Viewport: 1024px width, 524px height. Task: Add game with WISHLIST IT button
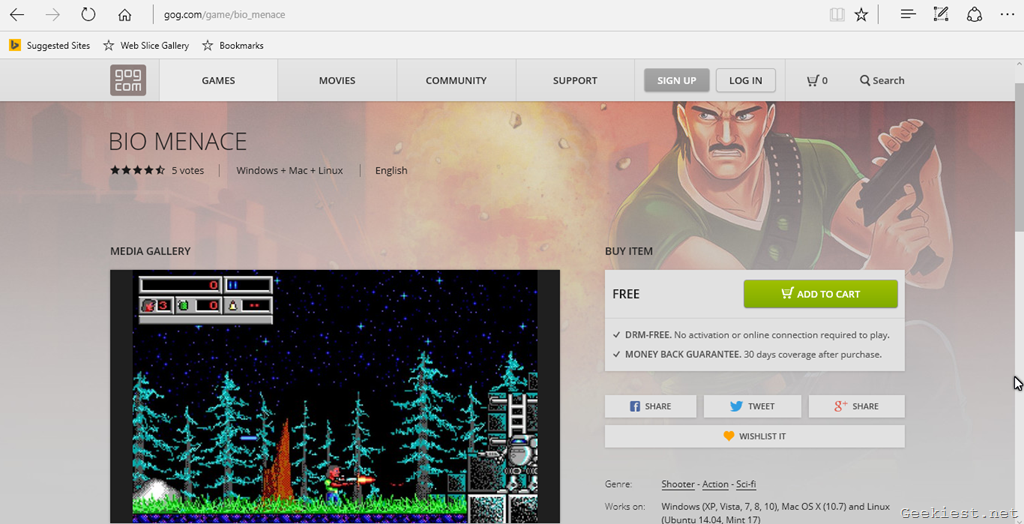754,436
